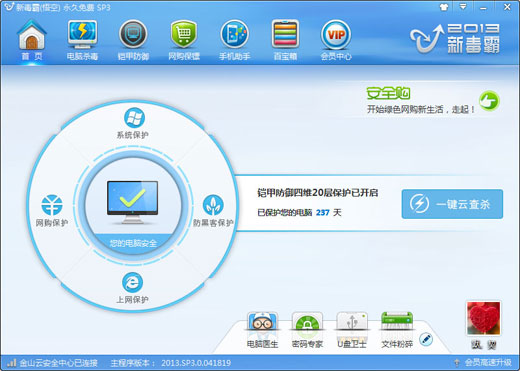This screenshot has width=520, height=371.
Task: Launch the 电脑医生 doctor tool
Action: pos(262,329)
